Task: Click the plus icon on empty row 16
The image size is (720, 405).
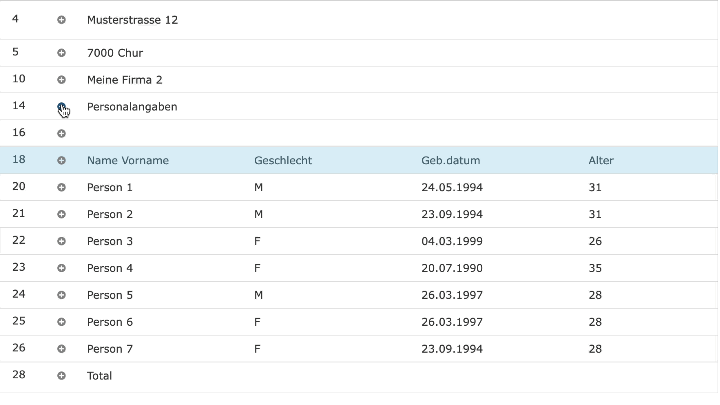Action: (x=62, y=133)
